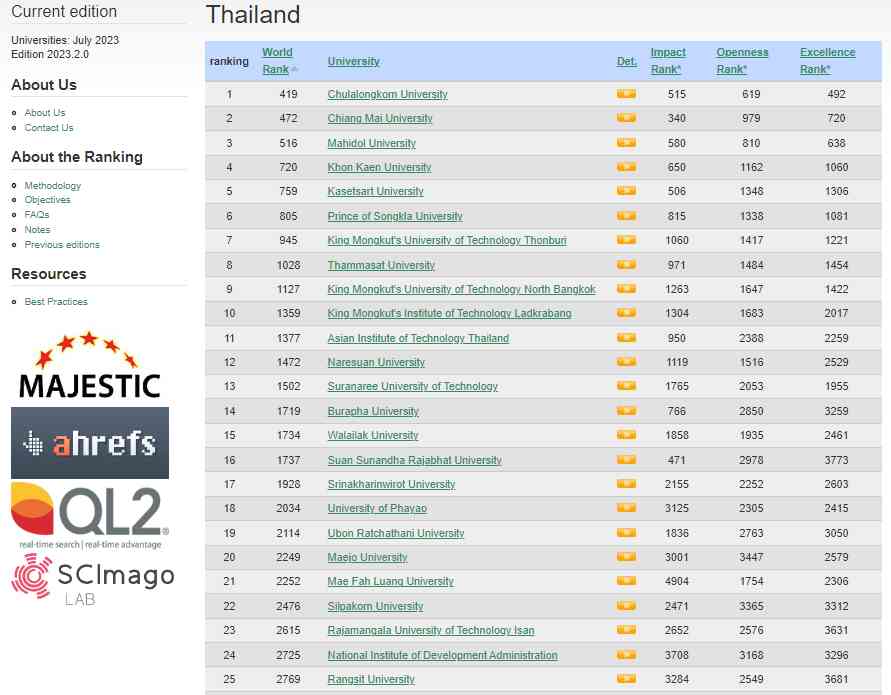Open the details icon for Burapha University
This screenshot has height=695, width=891.
(626, 411)
